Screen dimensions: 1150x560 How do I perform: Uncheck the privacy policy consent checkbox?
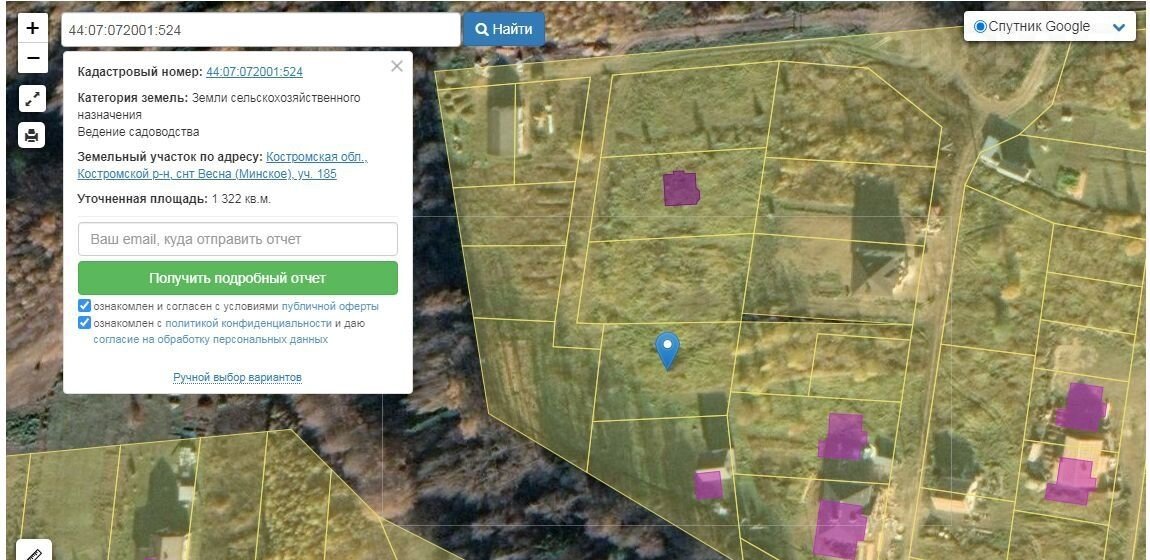pyautogui.click(x=85, y=323)
